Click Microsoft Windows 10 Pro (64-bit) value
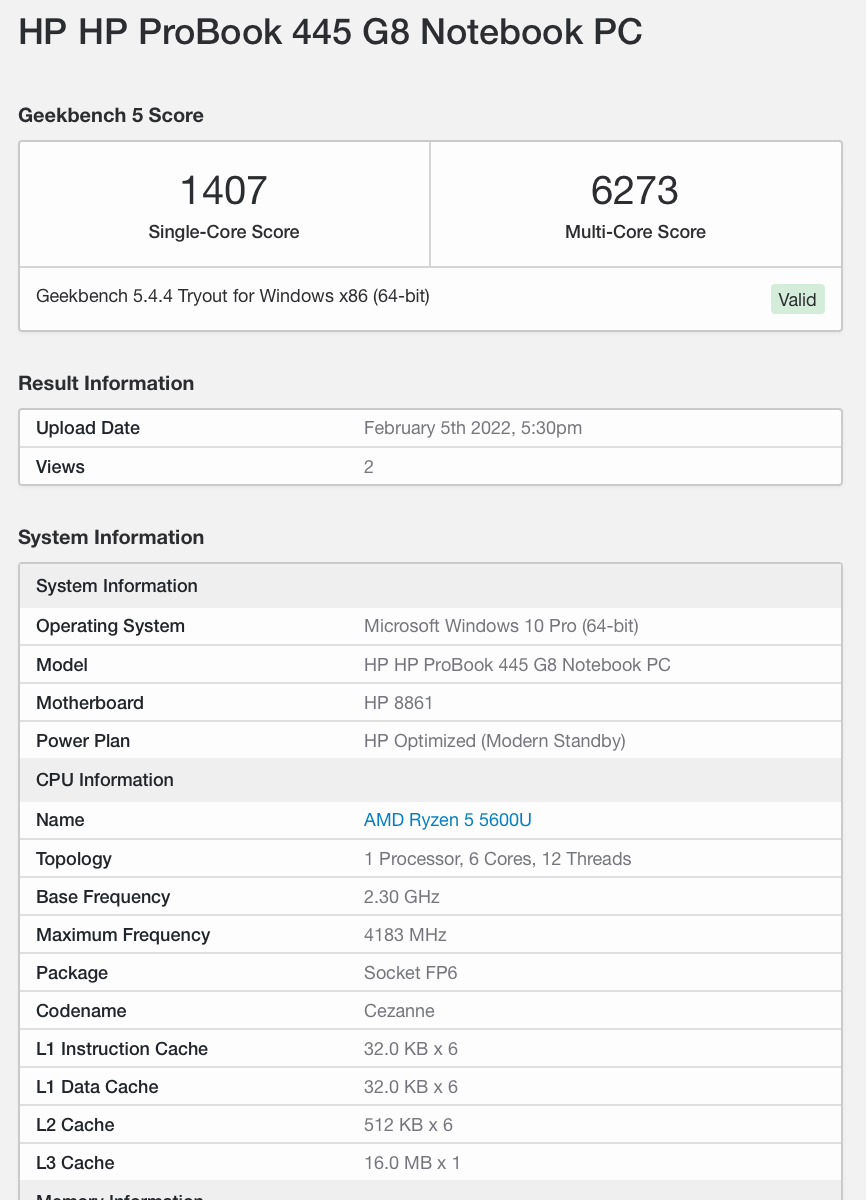This screenshot has width=866, height=1200. [x=501, y=626]
